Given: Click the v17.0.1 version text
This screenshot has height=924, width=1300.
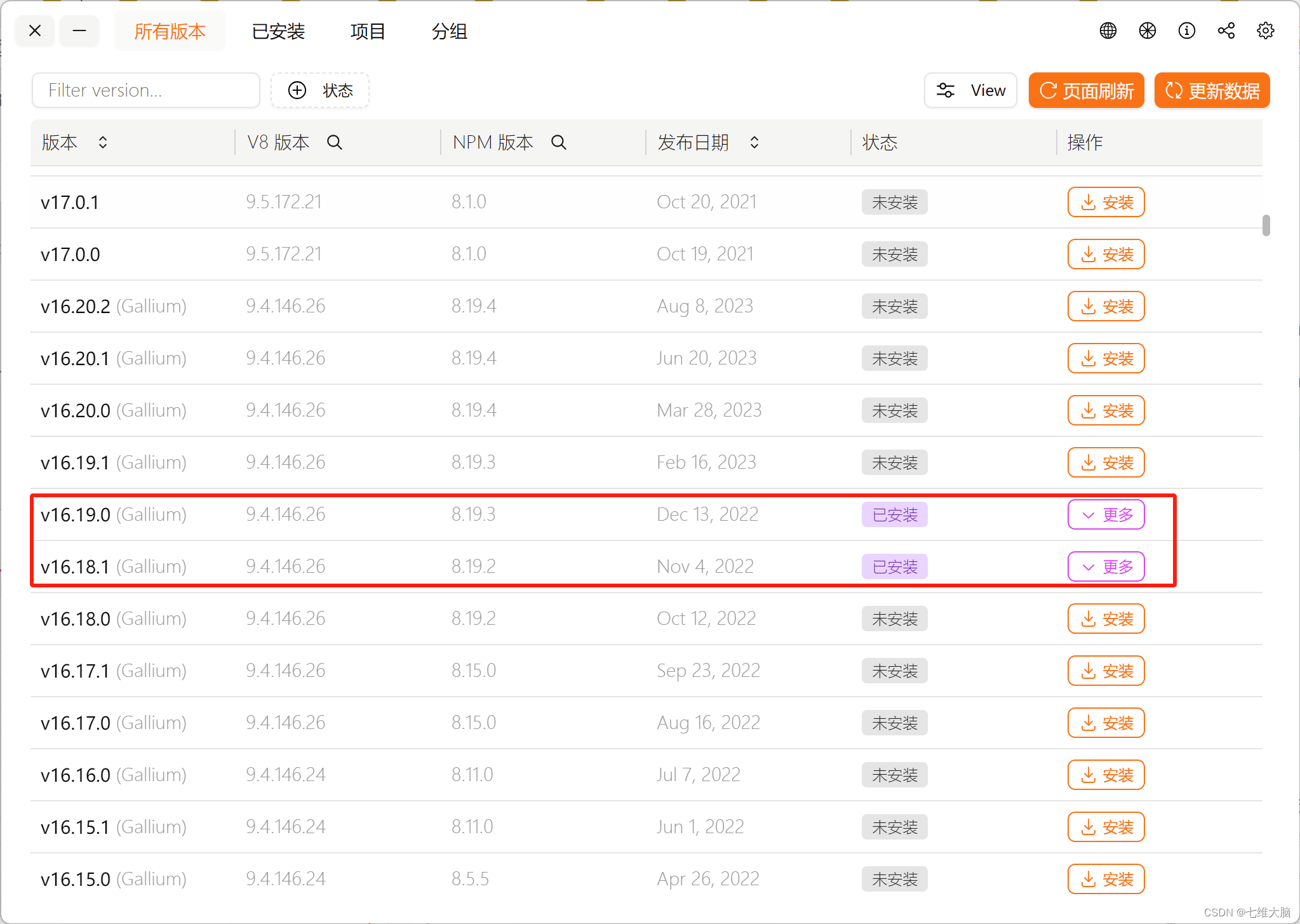Looking at the screenshot, I should pyautogui.click(x=70, y=203).
